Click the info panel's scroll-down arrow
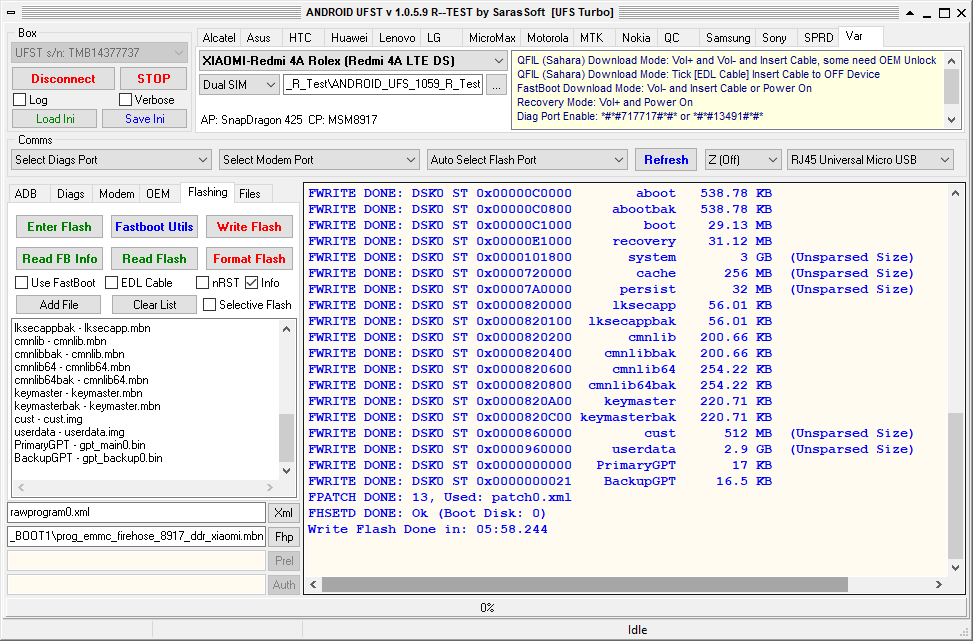Screen dimensions: 973x641 pyautogui.click(x=952, y=120)
